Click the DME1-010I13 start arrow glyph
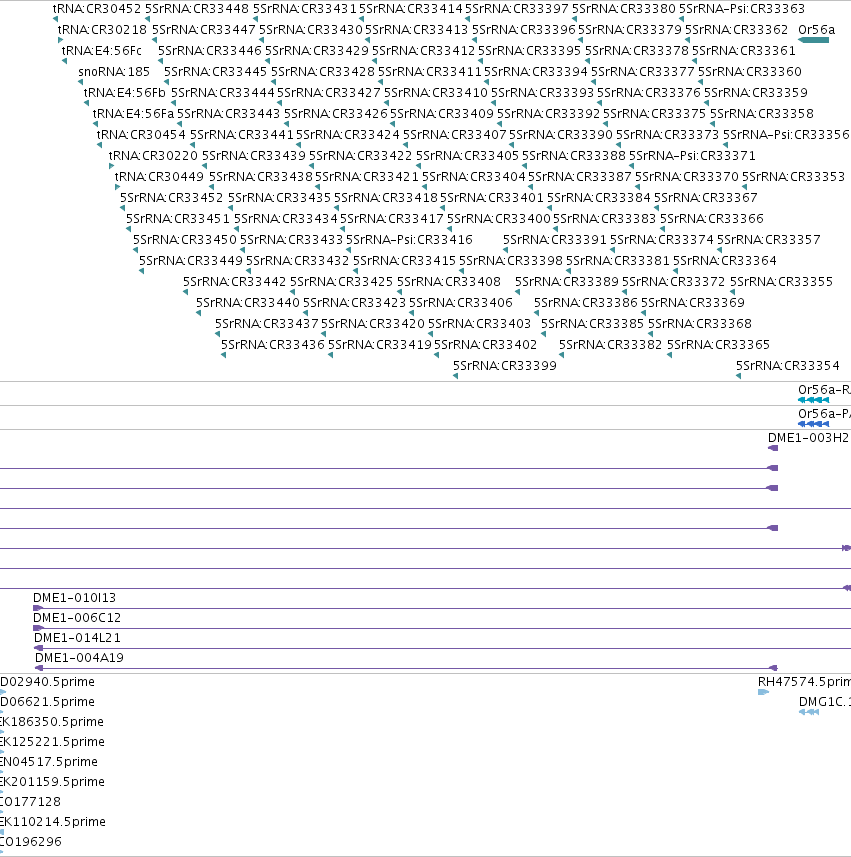 (x=38, y=608)
